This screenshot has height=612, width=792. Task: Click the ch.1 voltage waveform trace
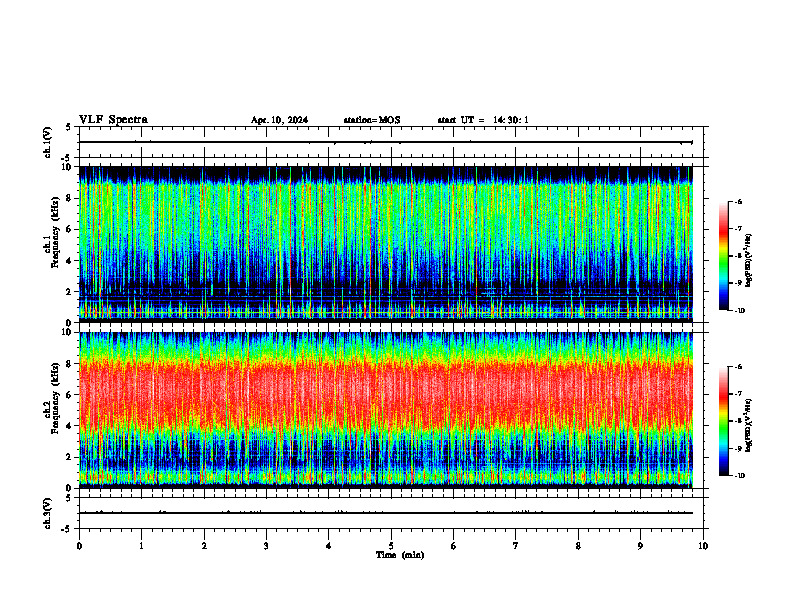[x=385, y=142]
